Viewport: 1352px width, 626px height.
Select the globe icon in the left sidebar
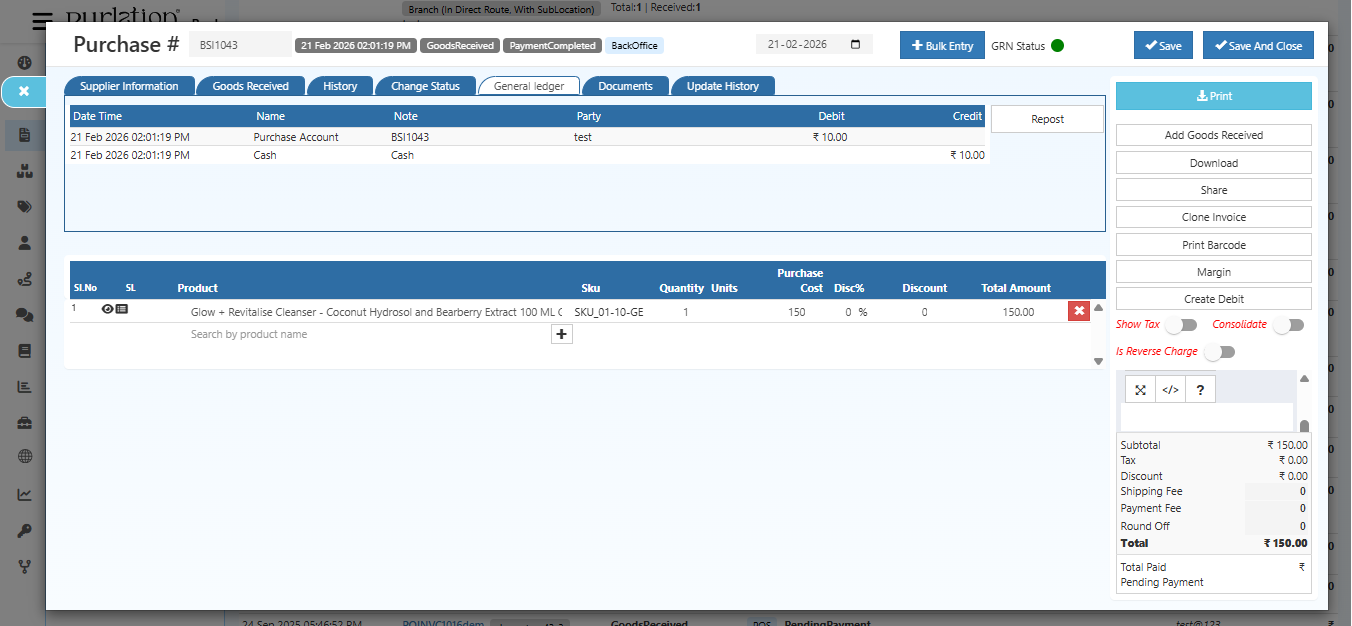[23, 457]
